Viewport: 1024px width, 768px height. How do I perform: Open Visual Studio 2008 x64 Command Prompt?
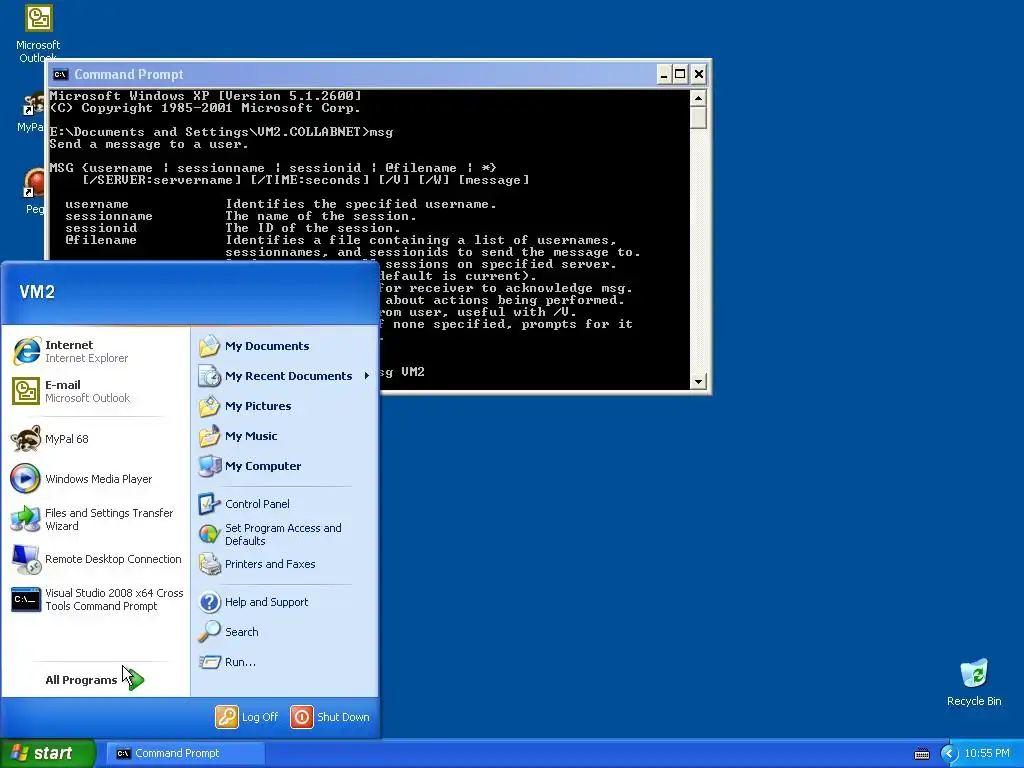point(96,600)
